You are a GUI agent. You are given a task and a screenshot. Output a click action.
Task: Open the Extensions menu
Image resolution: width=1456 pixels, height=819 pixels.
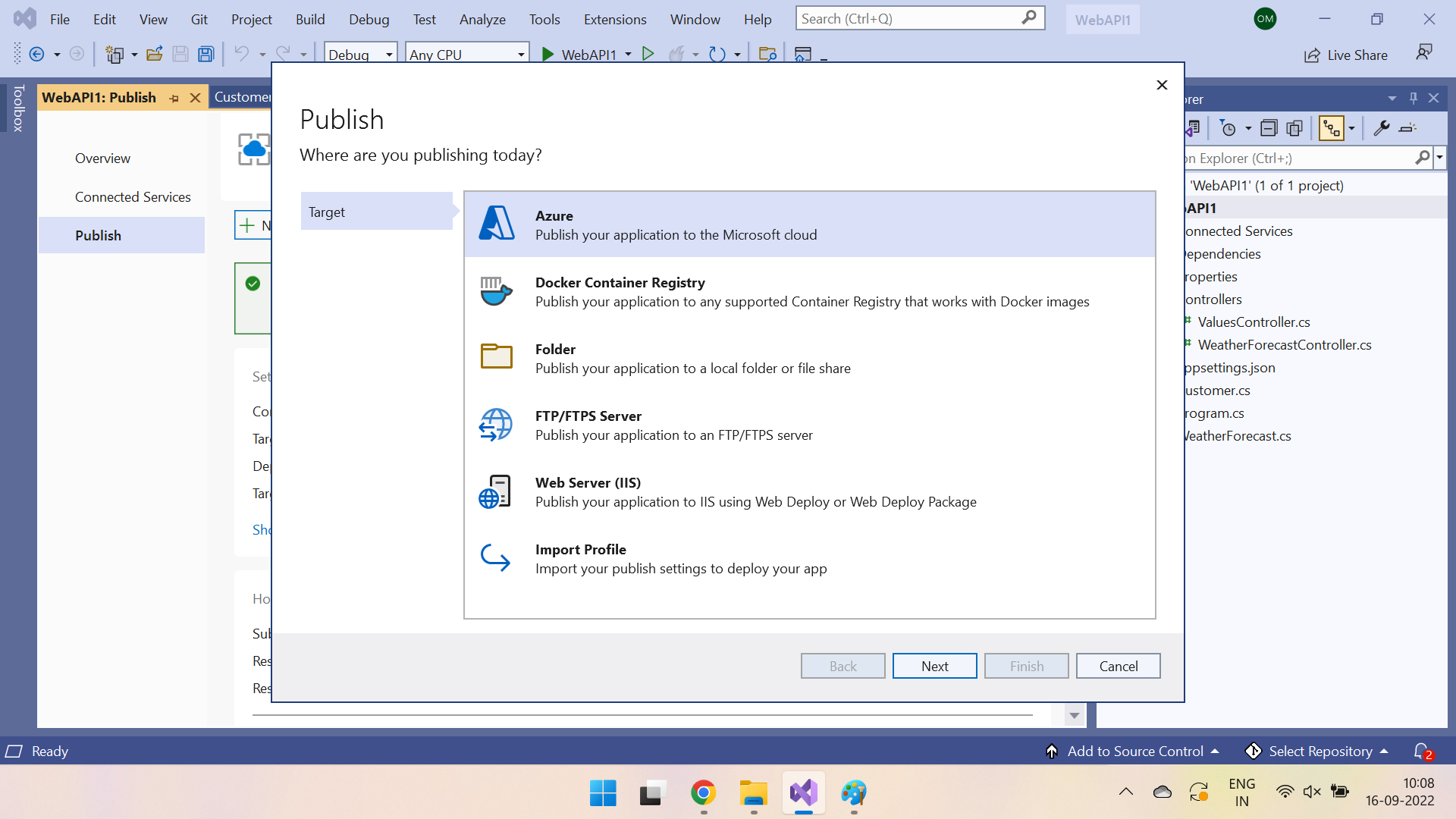615,20
